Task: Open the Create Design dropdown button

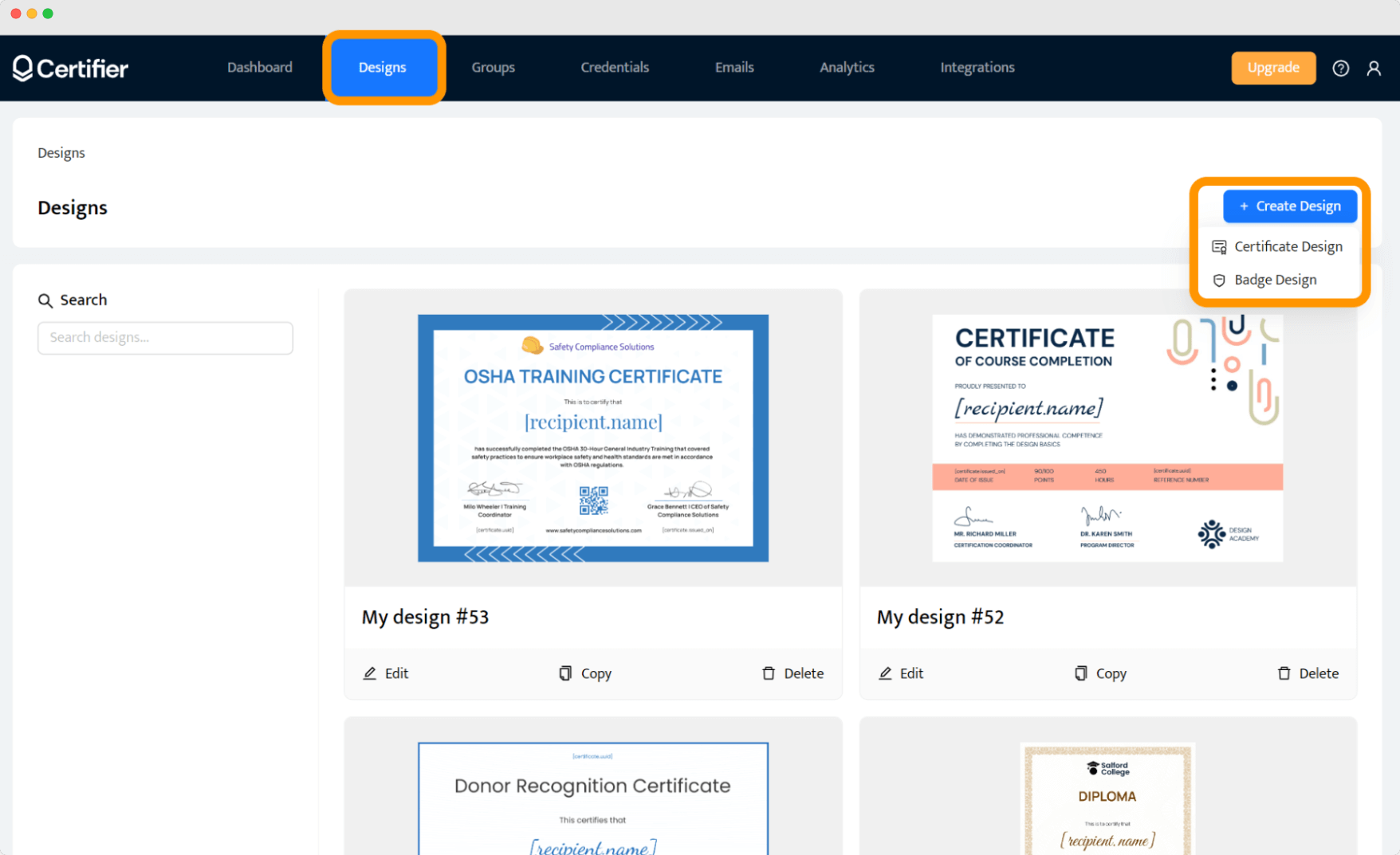Action: 1290,206
